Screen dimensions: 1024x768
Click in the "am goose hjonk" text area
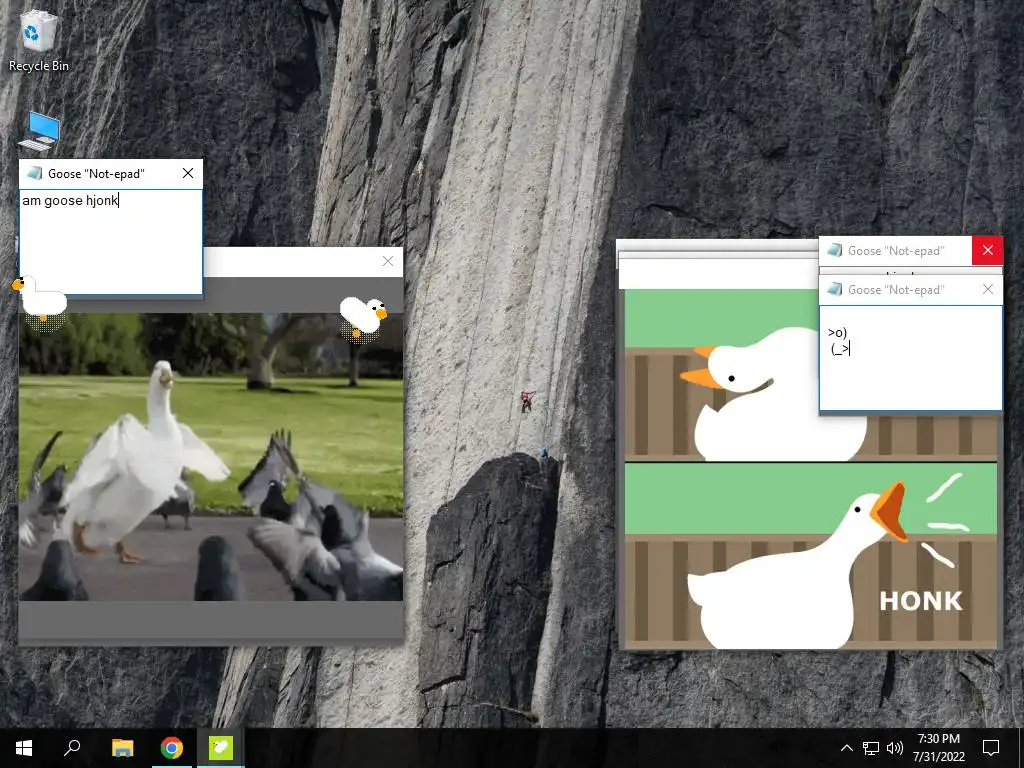click(x=111, y=242)
